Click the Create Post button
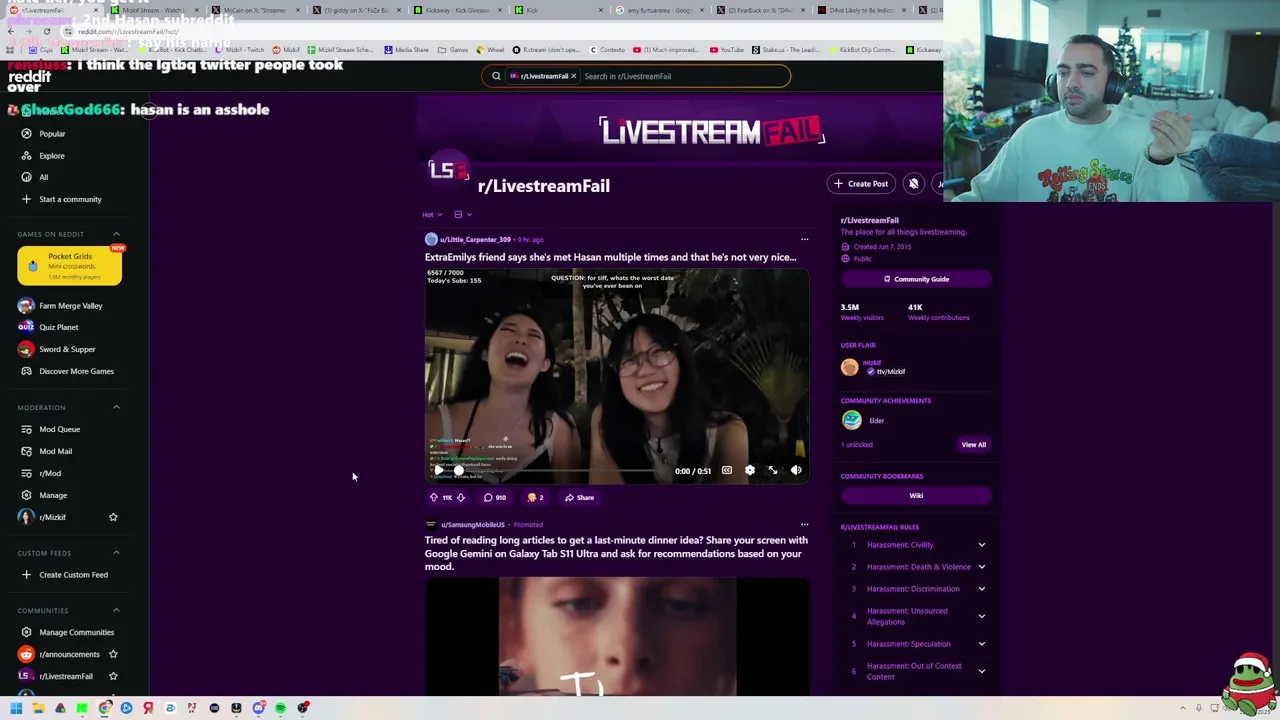Screen dimensions: 1280x720 coord(861,184)
